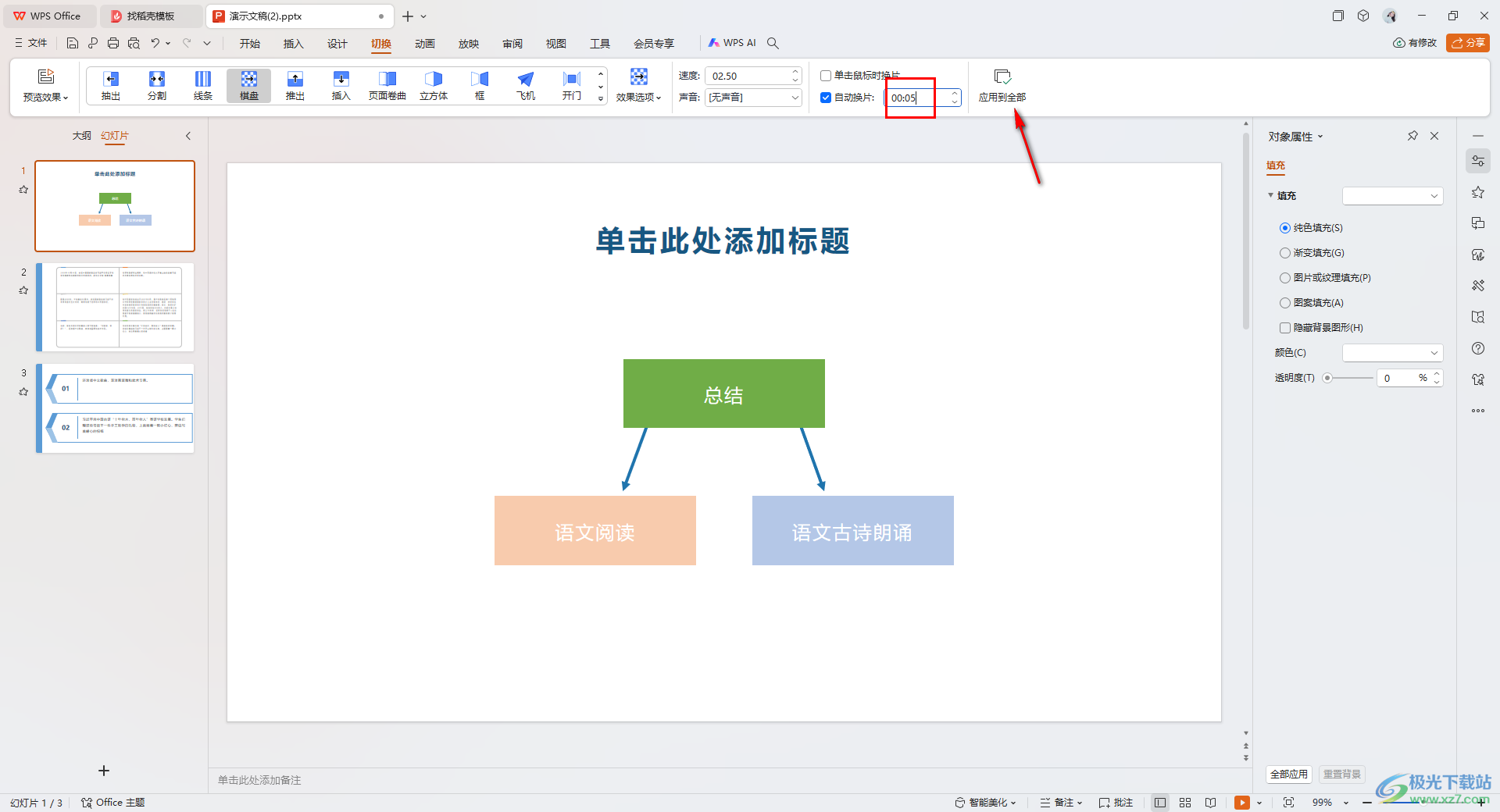
Task: Select the 线条 transition effect
Action: tap(203, 85)
